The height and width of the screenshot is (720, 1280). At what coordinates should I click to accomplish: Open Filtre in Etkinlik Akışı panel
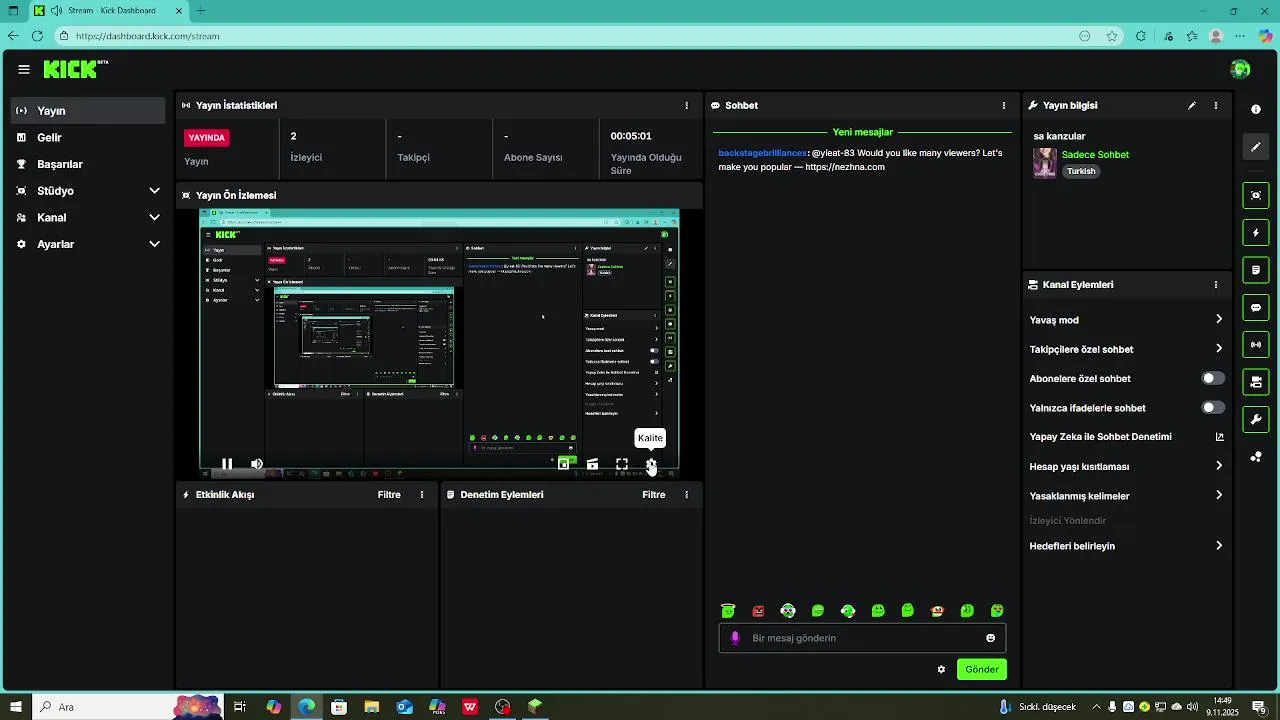pos(389,495)
